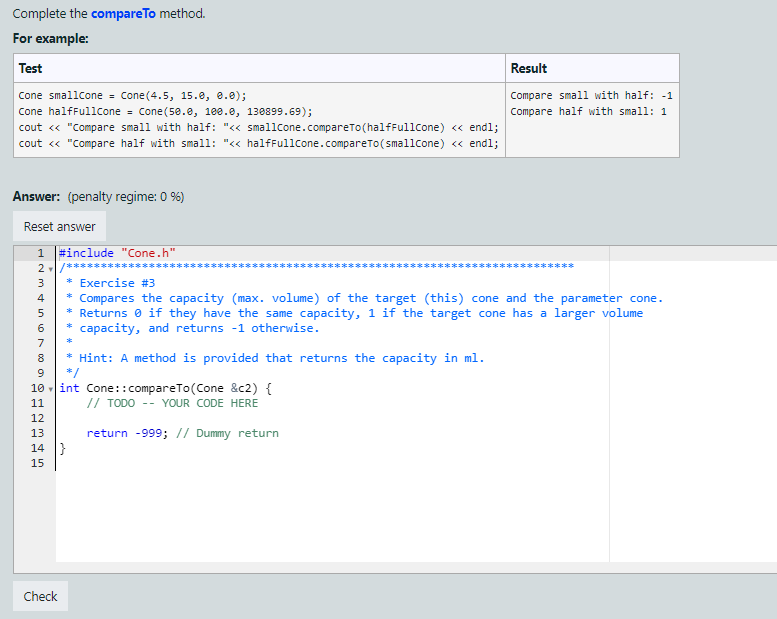Image resolution: width=777 pixels, height=619 pixels.
Task: Click the 'For example:' heading
Action: click(x=51, y=38)
